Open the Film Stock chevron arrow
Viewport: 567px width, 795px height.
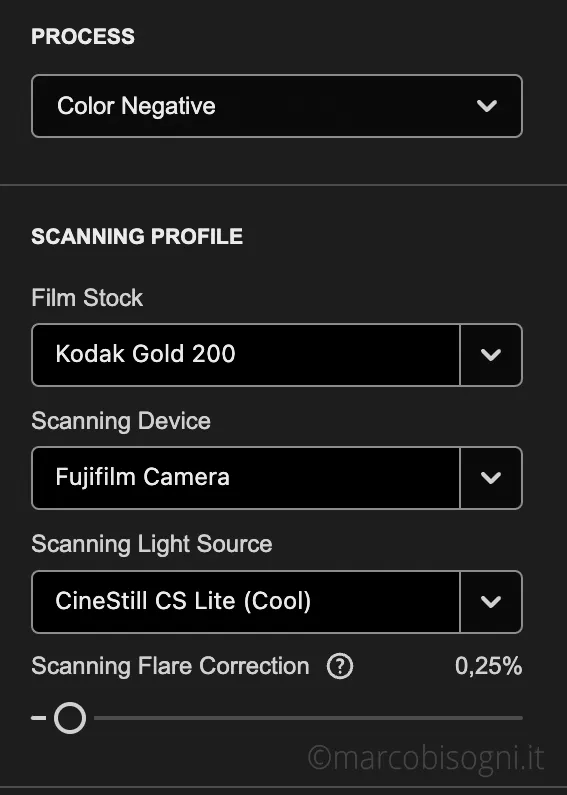[491, 355]
